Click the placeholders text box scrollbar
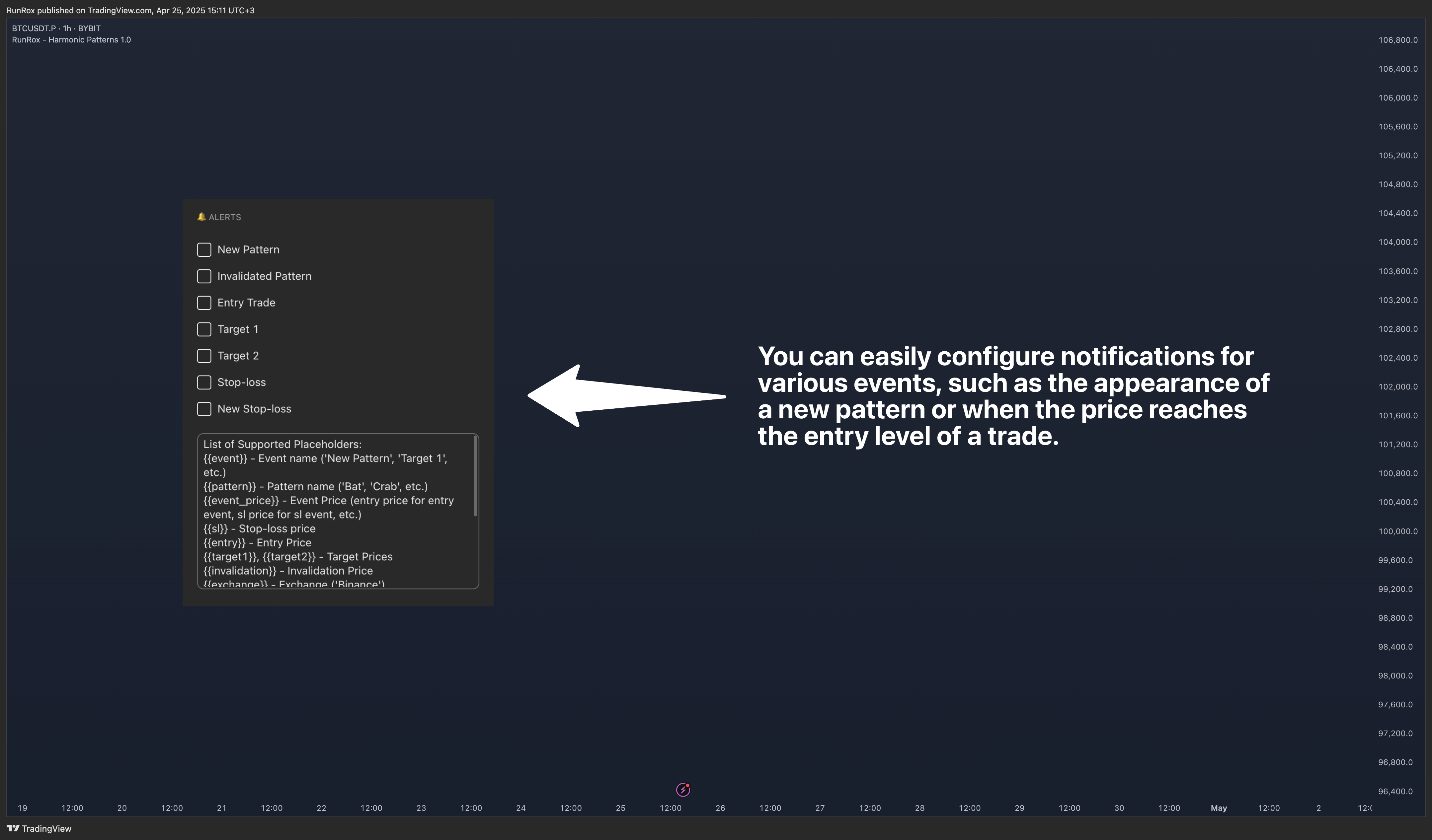 [x=475, y=476]
